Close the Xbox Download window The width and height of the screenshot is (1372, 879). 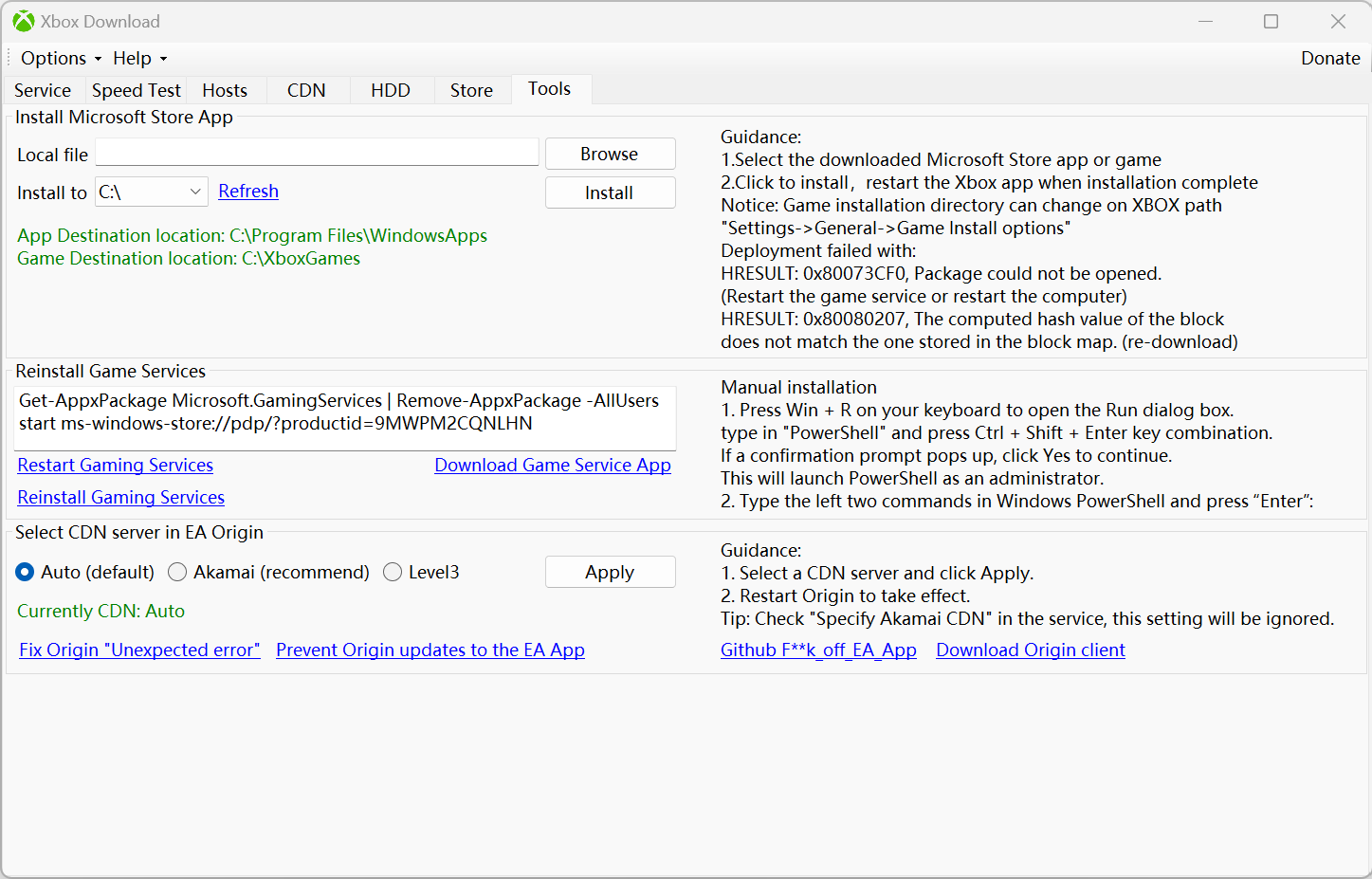tap(1338, 21)
